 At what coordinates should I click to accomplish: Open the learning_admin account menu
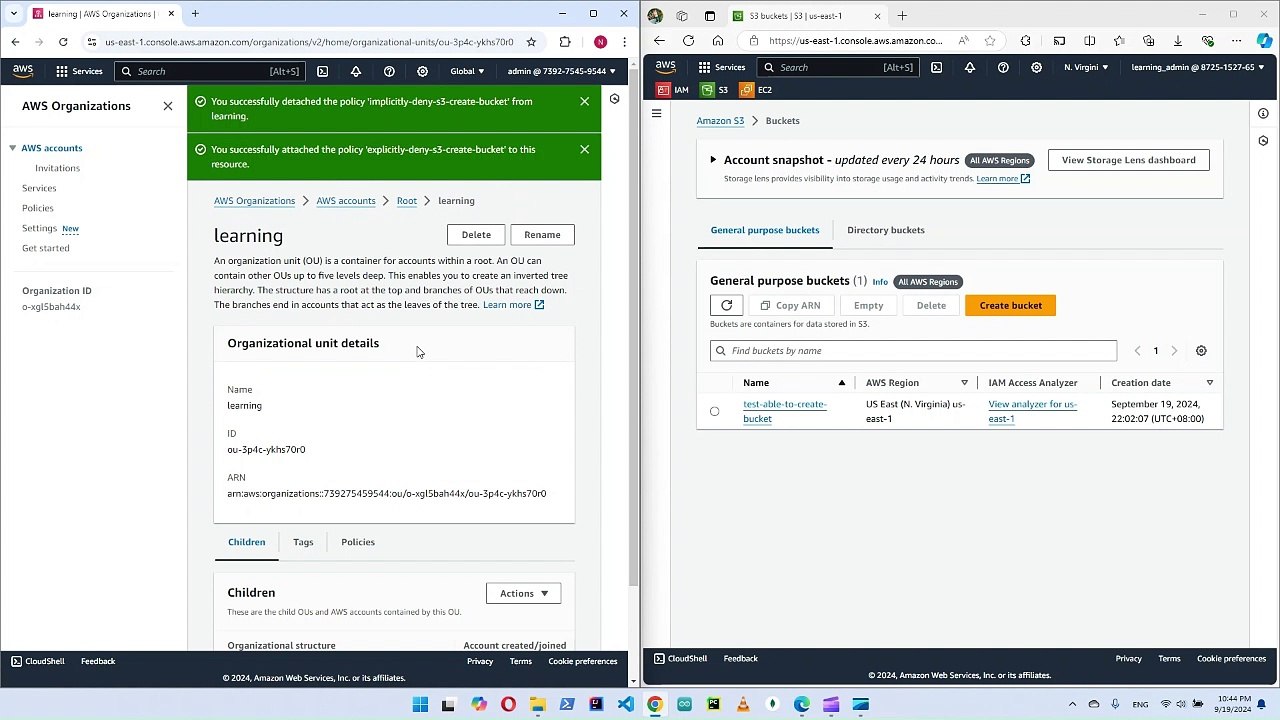click(x=1197, y=67)
